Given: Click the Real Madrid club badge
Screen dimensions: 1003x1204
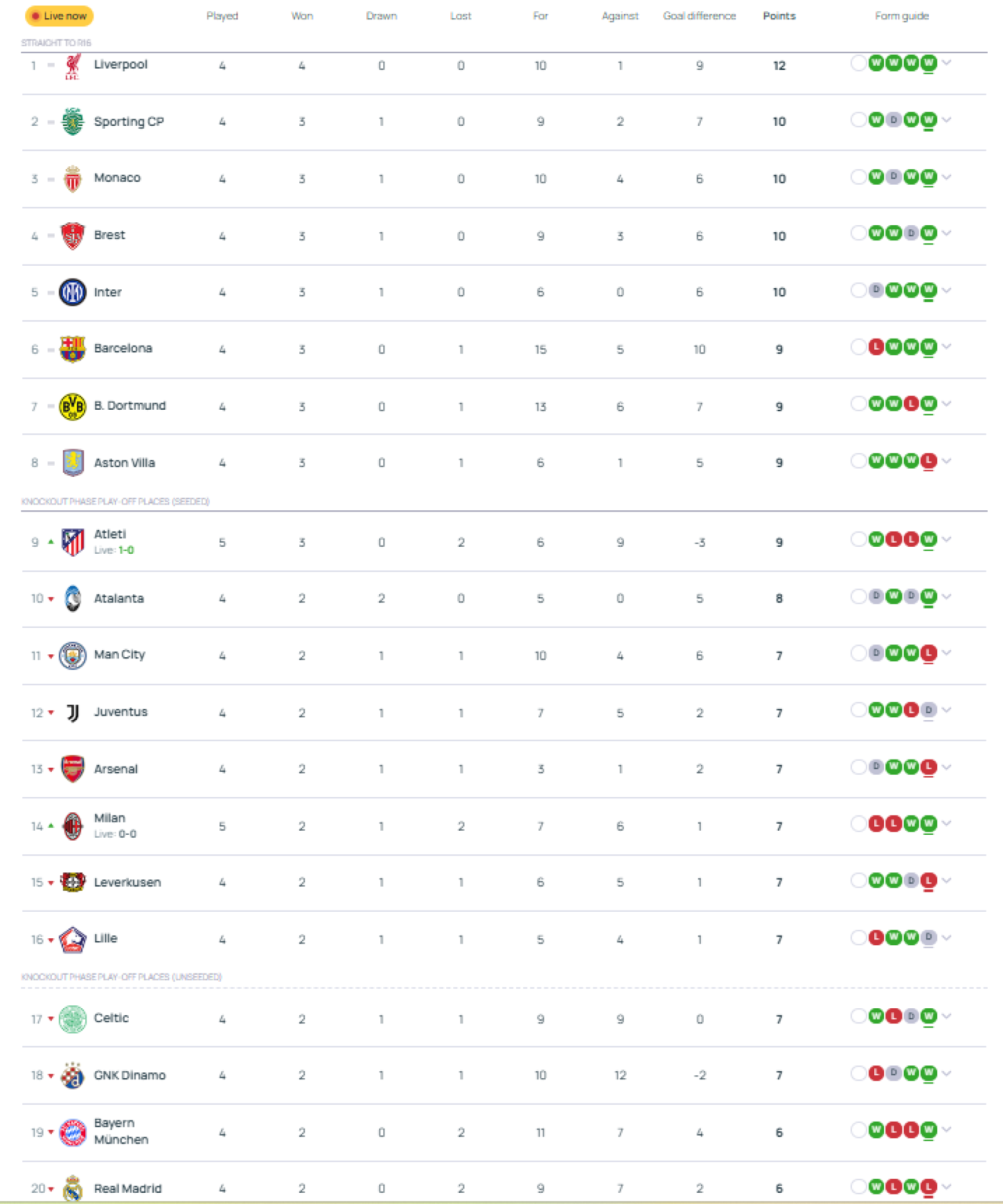Looking at the screenshot, I should click(x=73, y=1189).
